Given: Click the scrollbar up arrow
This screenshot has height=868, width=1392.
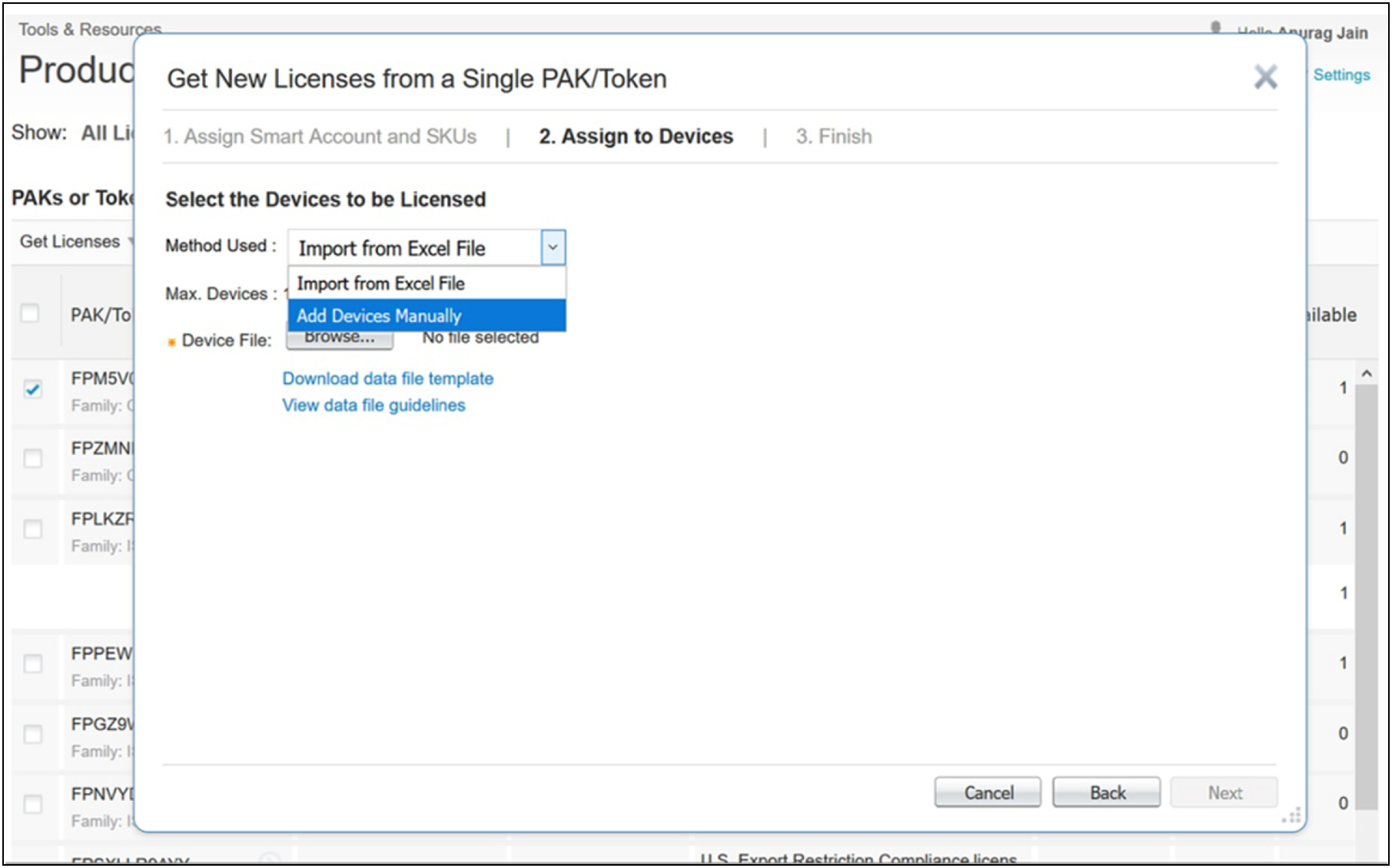Looking at the screenshot, I should [x=1367, y=374].
